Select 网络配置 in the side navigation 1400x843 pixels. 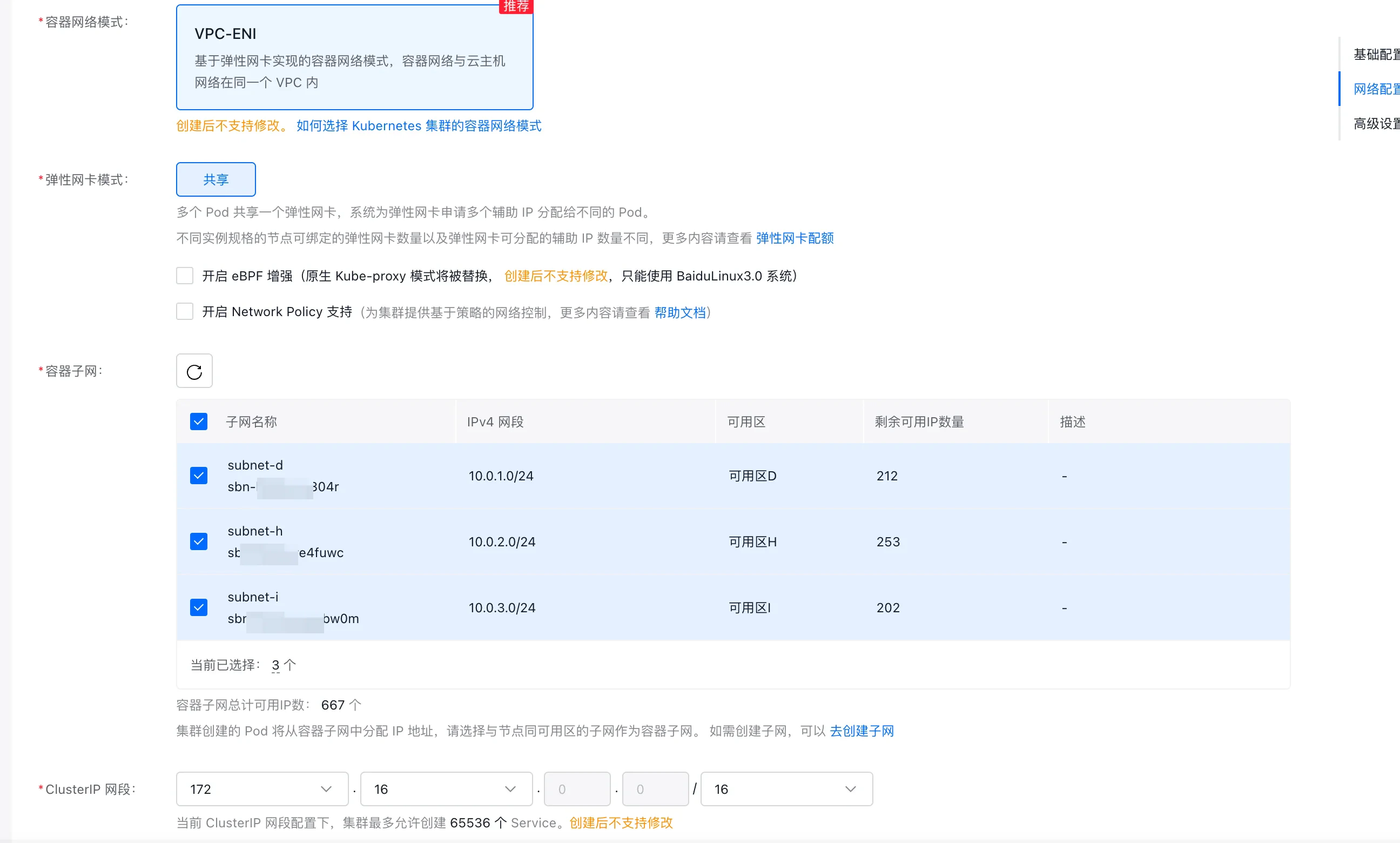[1376, 89]
